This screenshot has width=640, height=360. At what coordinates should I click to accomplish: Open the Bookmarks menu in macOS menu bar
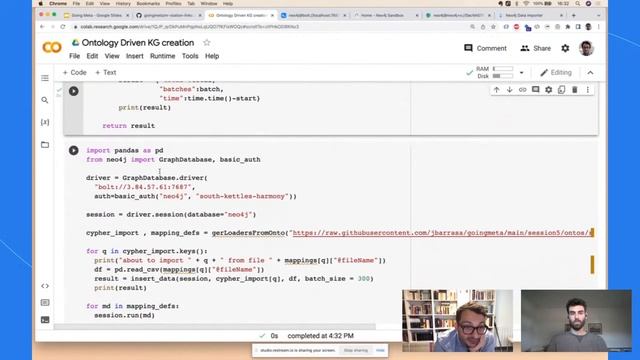(x=148, y=4)
